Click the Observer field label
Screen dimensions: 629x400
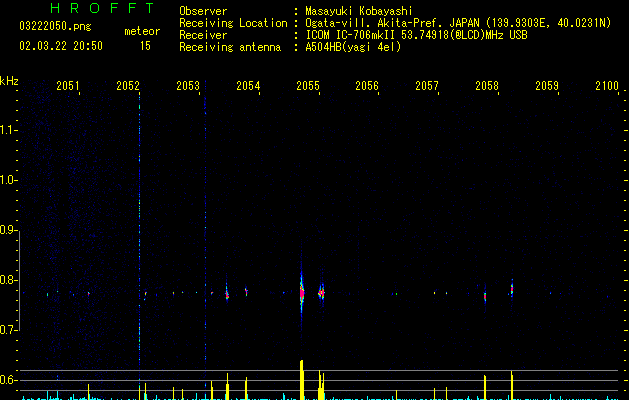(x=203, y=11)
